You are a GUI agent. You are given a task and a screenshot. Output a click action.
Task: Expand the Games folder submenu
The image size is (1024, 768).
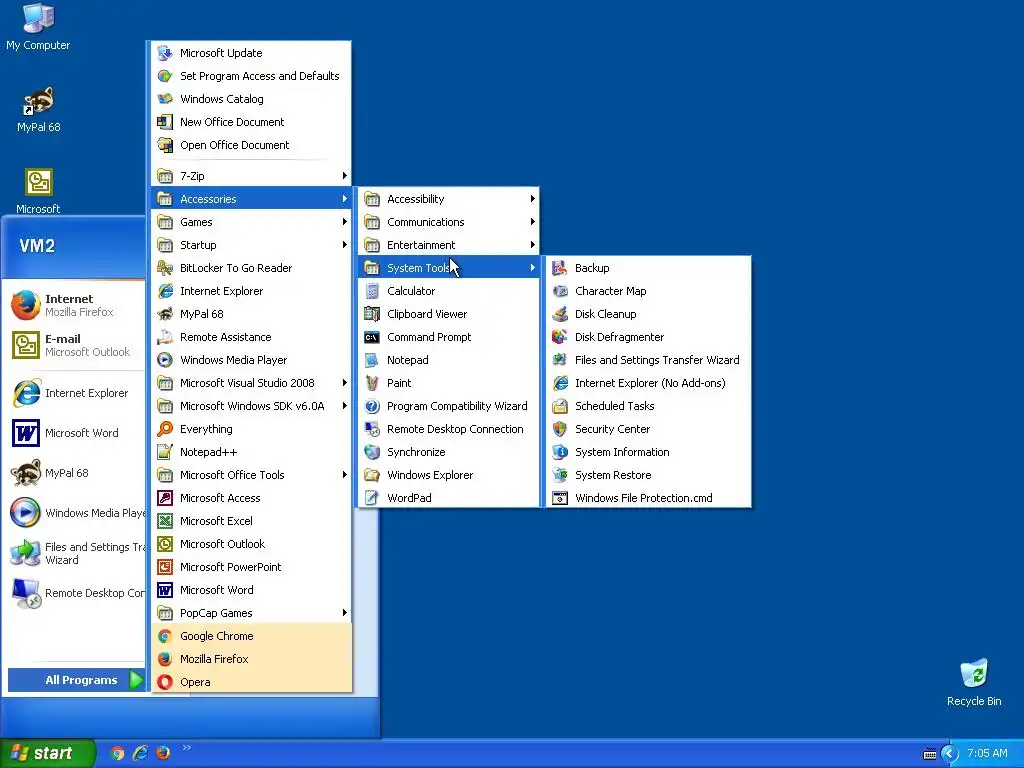click(x=251, y=222)
